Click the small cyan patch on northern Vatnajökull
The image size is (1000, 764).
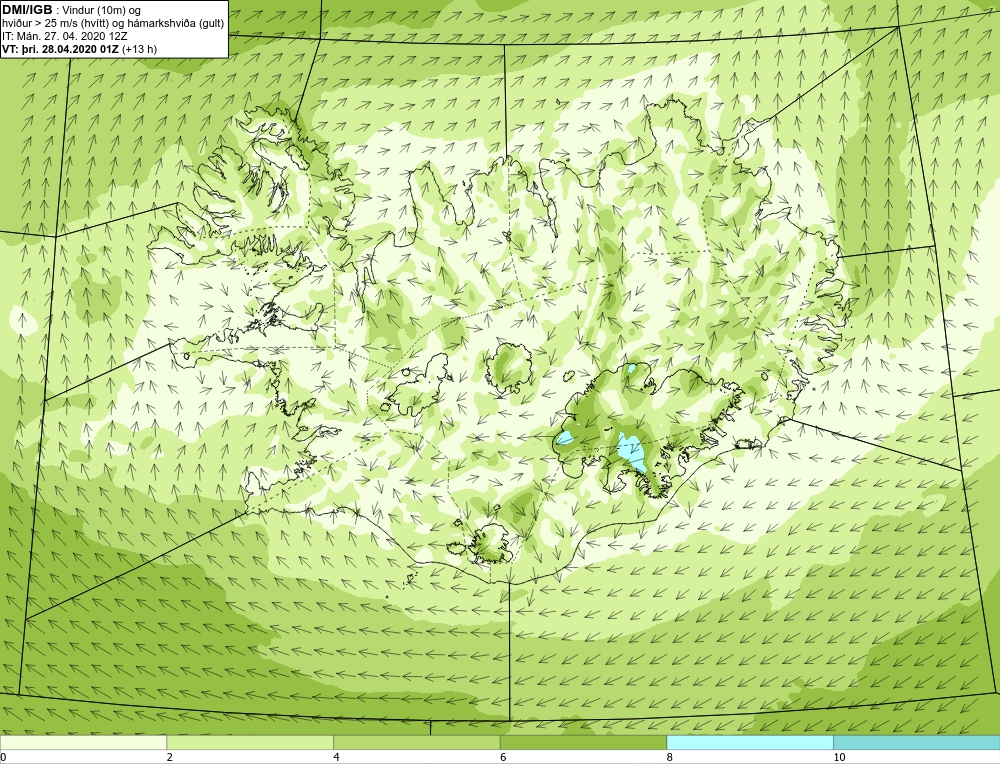pyautogui.click(x=631, y=369)
